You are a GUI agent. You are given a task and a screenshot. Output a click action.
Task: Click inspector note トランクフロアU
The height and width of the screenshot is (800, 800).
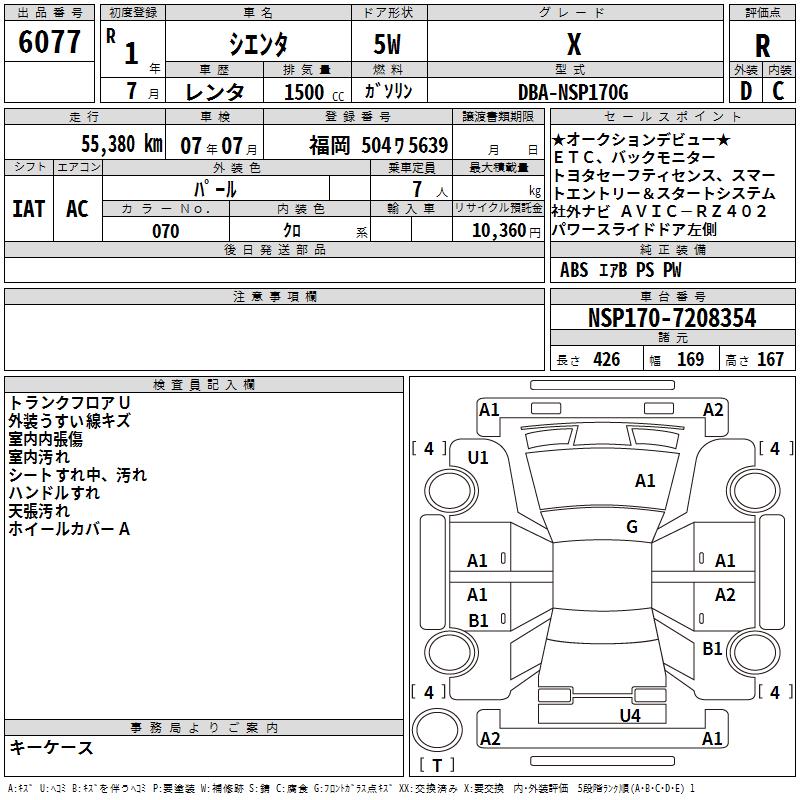click(x=70, y=403)
